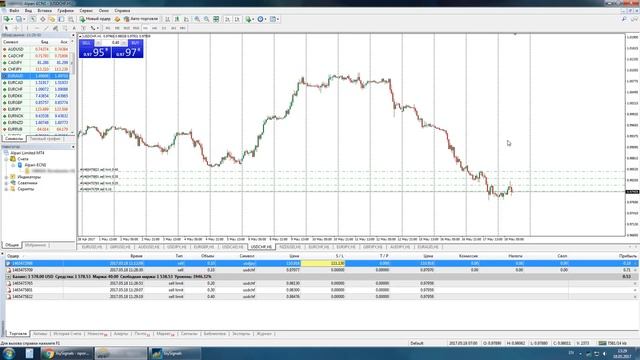Select the Text Label tool
The image size is (640, 360).
(83, 28)
